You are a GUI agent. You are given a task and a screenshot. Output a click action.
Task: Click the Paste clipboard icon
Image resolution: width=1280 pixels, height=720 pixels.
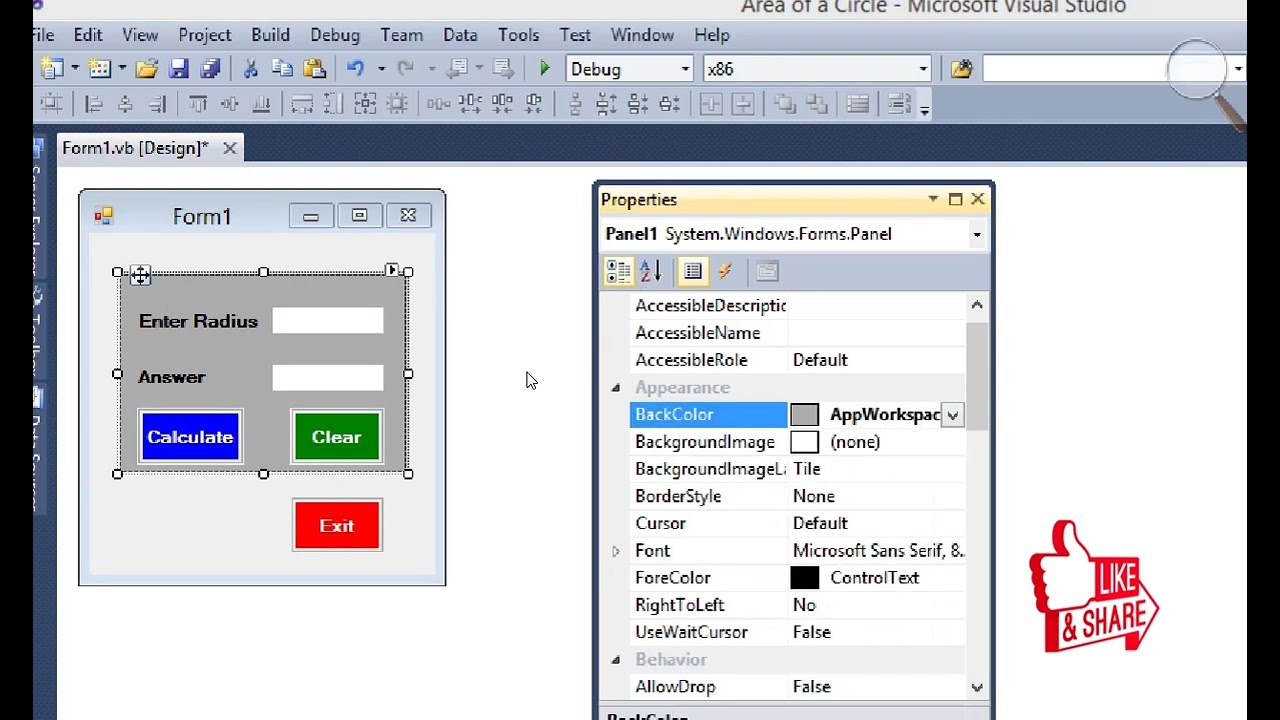point(315,69)
